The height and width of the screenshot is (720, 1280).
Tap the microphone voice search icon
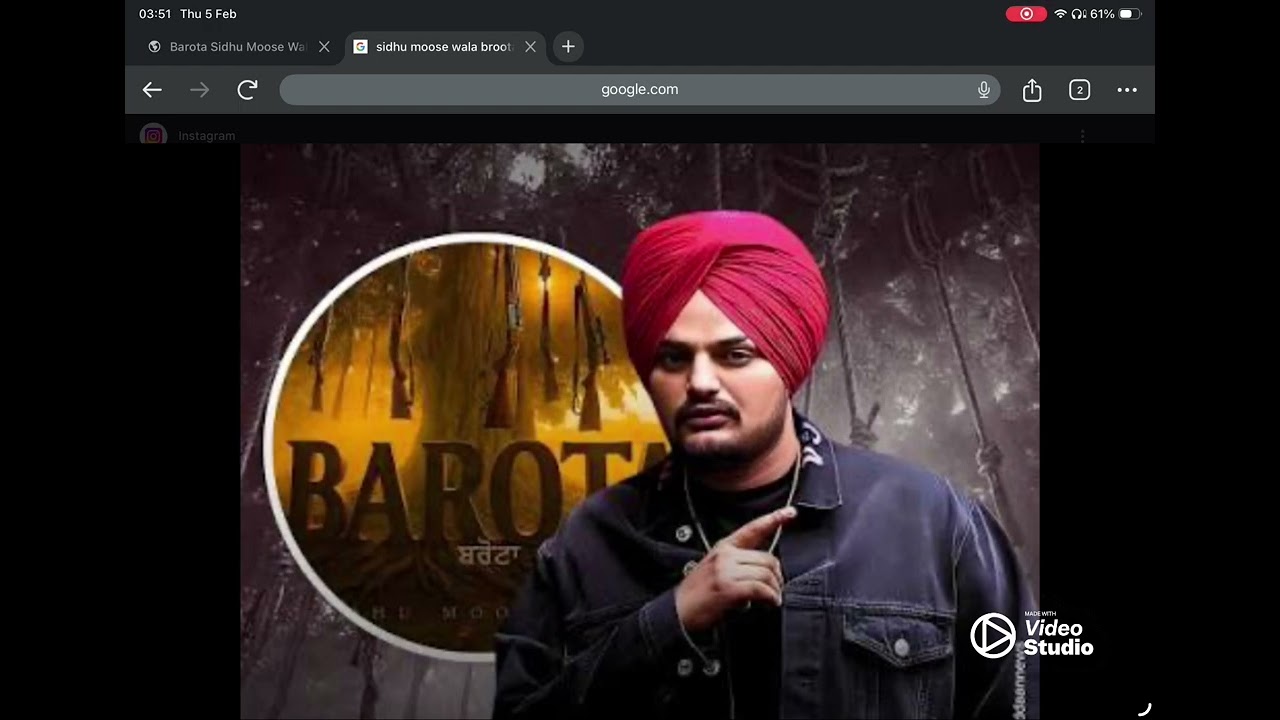point(984,90)
